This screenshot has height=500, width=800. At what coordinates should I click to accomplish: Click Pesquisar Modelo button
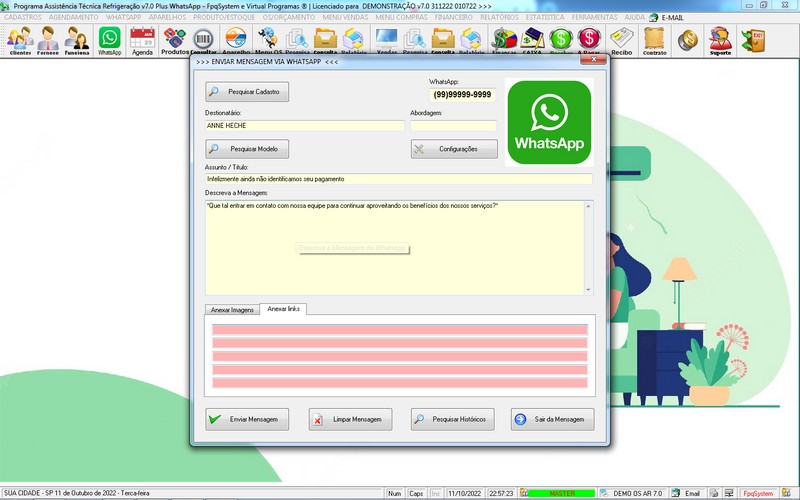pos(247,149)
